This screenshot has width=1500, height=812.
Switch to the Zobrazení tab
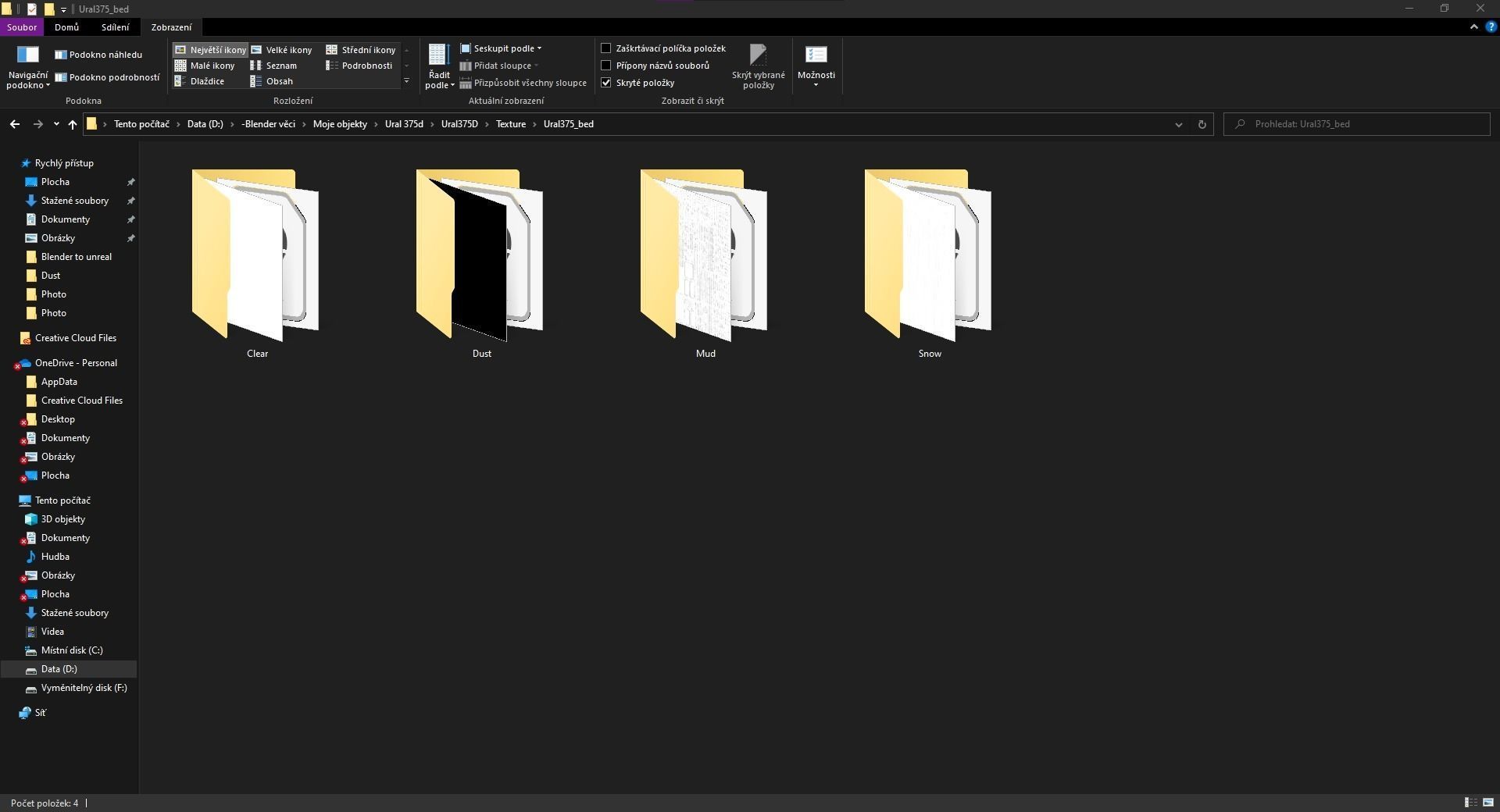point(171,27)
